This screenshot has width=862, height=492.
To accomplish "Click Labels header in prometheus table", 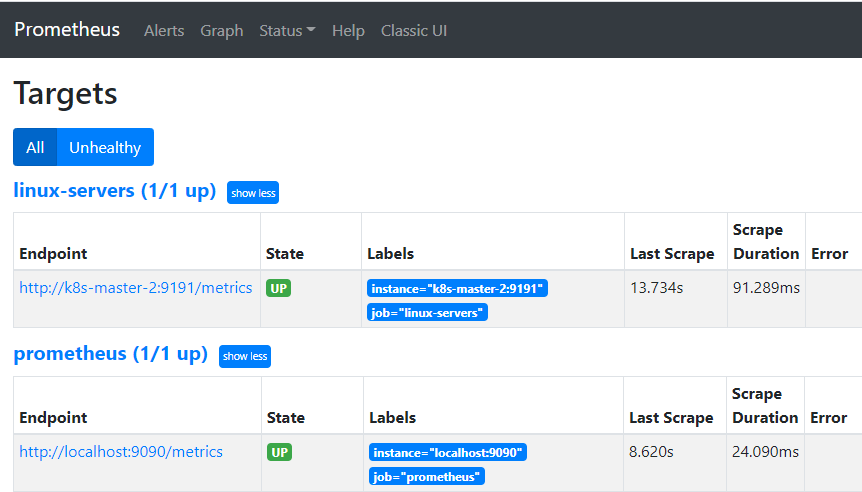I will coord(393,418).
